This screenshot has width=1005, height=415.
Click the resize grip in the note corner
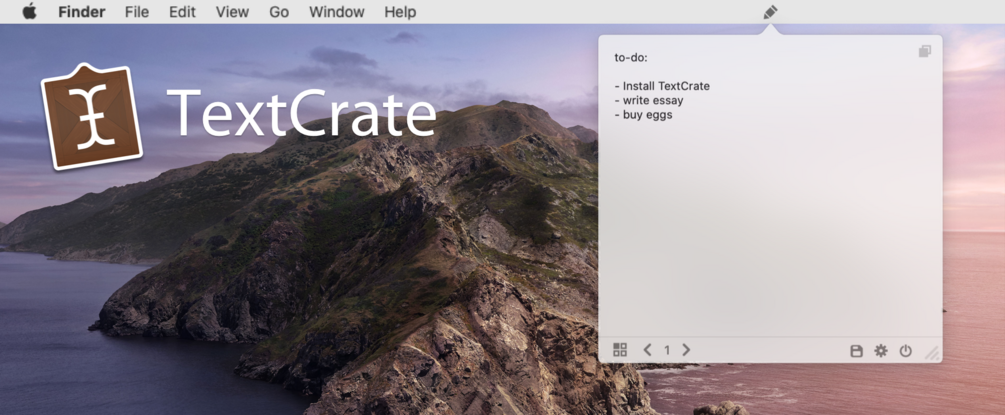point(932,353)
